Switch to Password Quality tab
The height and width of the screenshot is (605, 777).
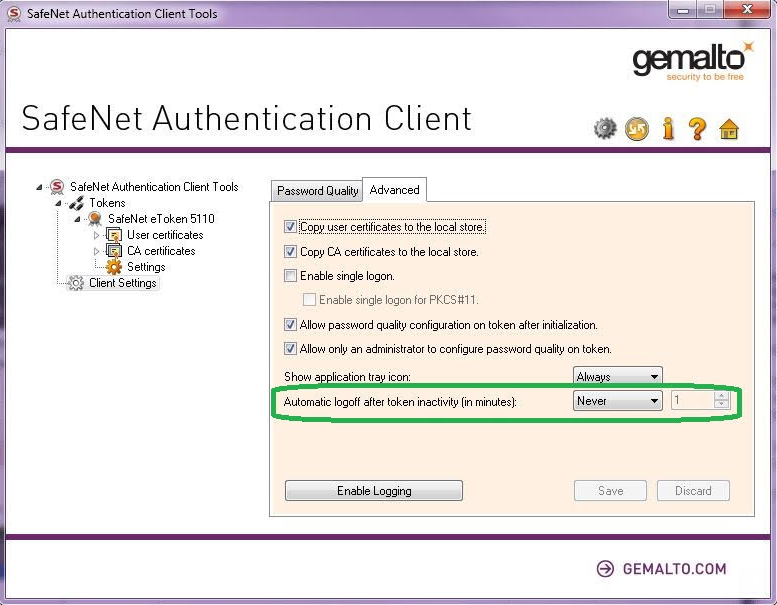pos(317,191)
